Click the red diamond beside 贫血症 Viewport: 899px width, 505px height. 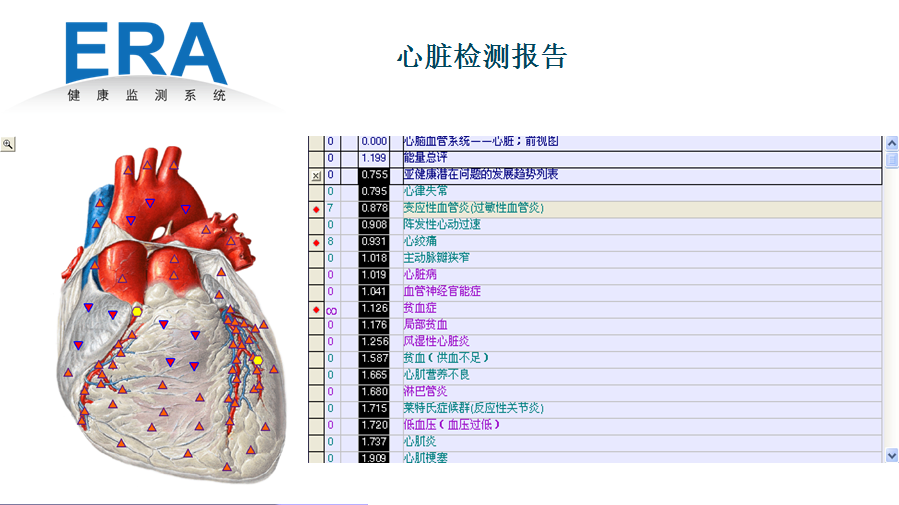tap(316, 309)
